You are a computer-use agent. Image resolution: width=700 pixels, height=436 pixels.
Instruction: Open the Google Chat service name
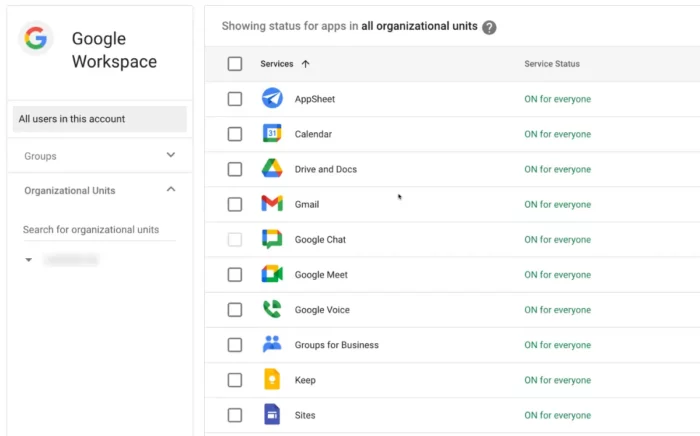click(320, 240)
